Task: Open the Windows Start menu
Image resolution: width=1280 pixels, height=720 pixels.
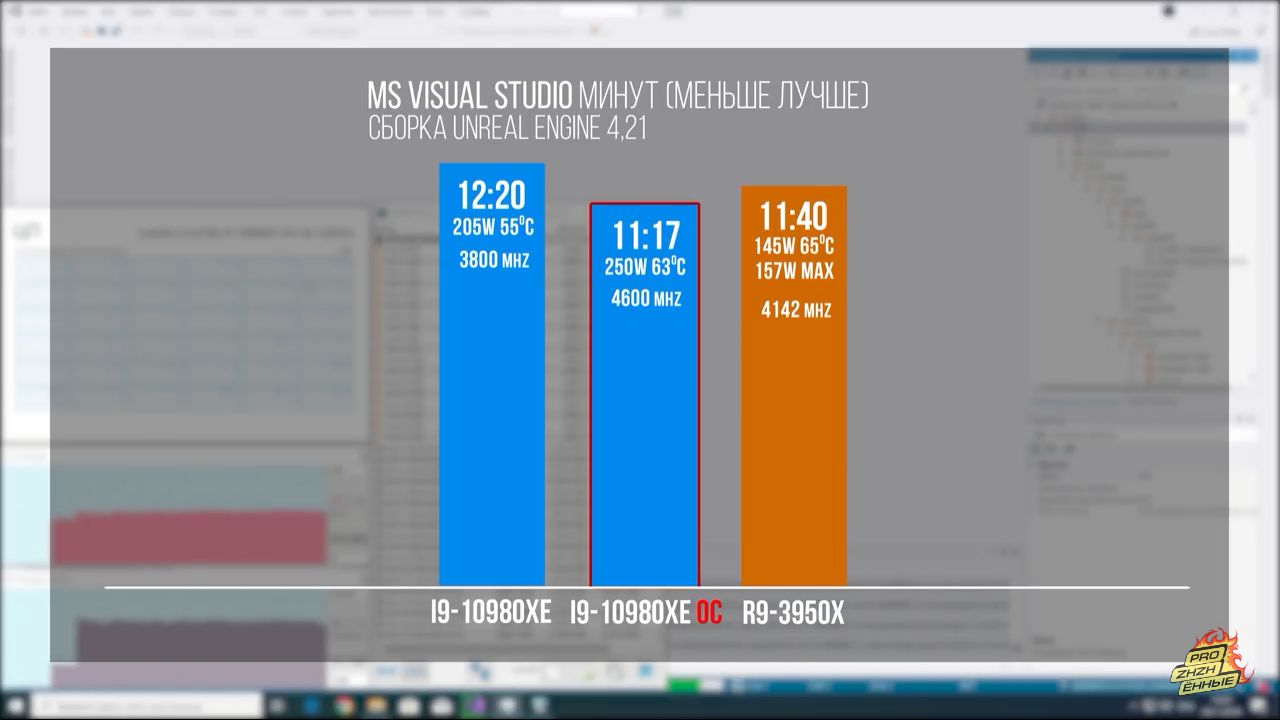Action: (17, 704)
